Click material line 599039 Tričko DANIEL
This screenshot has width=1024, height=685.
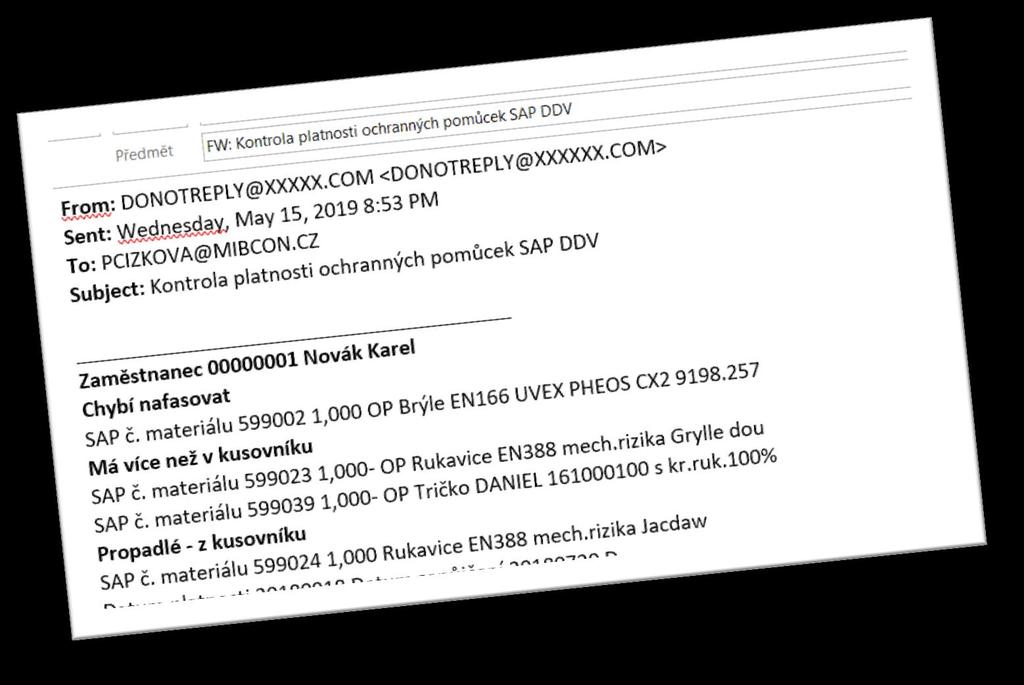(x=435, y=490)
